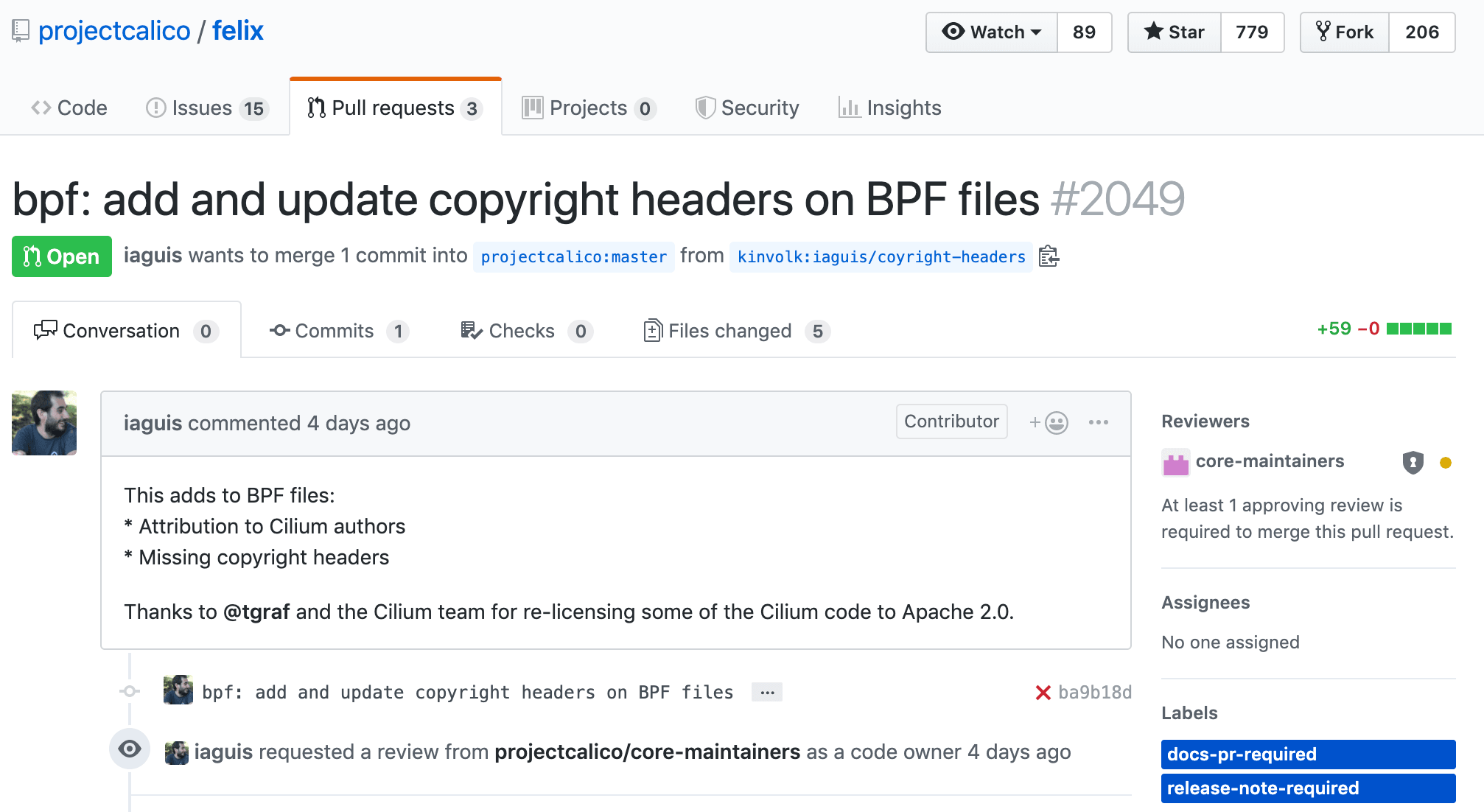Click the commit node timeline icon
The image size is (1484, 812).
pyautogui.click(x=130, y=691)
